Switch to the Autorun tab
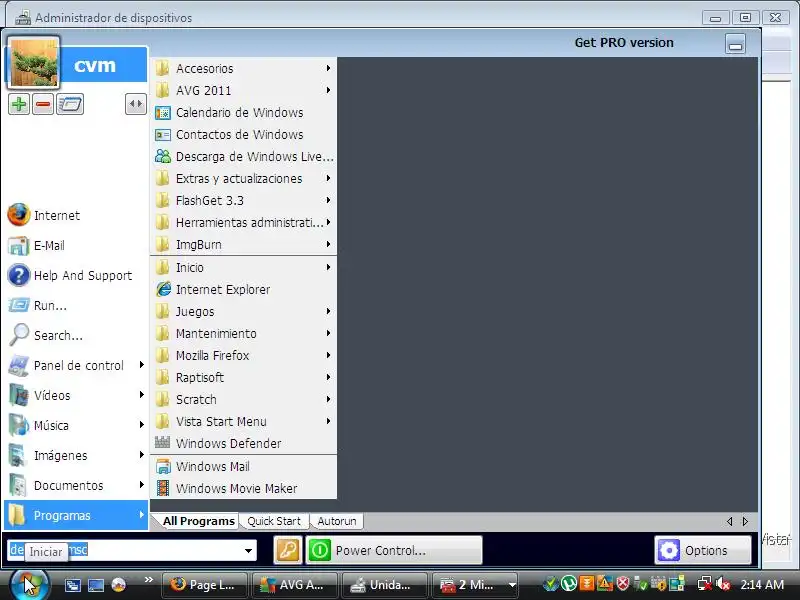This screenshot has height=600, width=800. point(337,521)
